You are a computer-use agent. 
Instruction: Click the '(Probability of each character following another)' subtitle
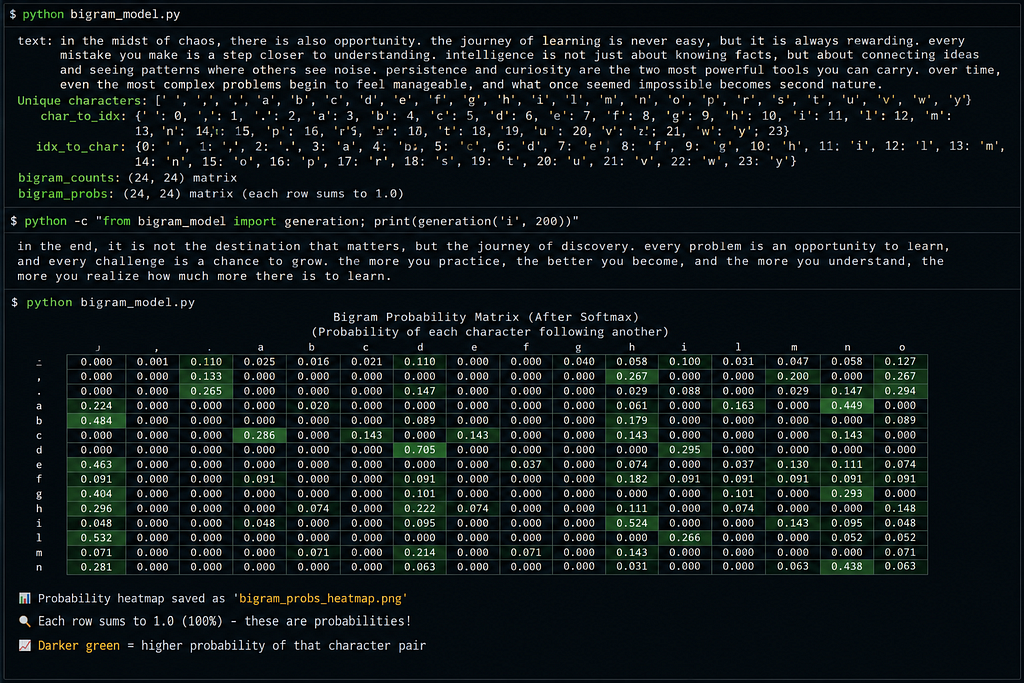490,332
